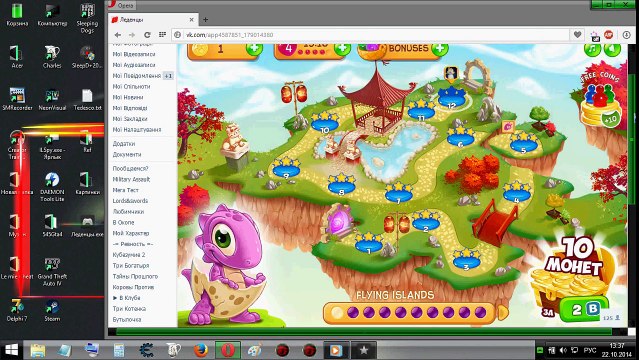This screenshot has width=639, height=360.
Task: Open the Три Богатыря app link
Action: tap(130, 265)
